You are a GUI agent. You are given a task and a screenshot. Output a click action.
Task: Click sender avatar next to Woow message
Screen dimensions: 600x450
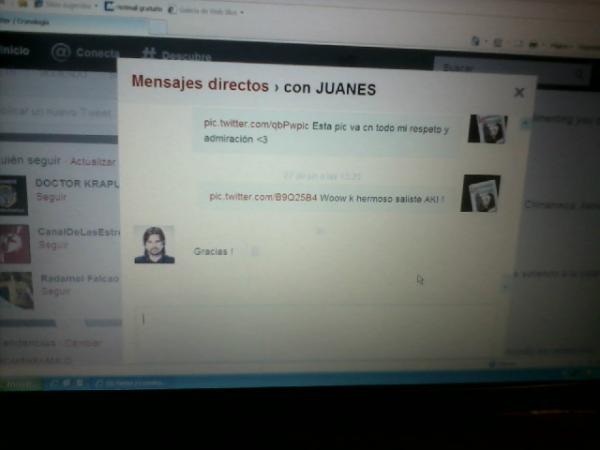480,193
